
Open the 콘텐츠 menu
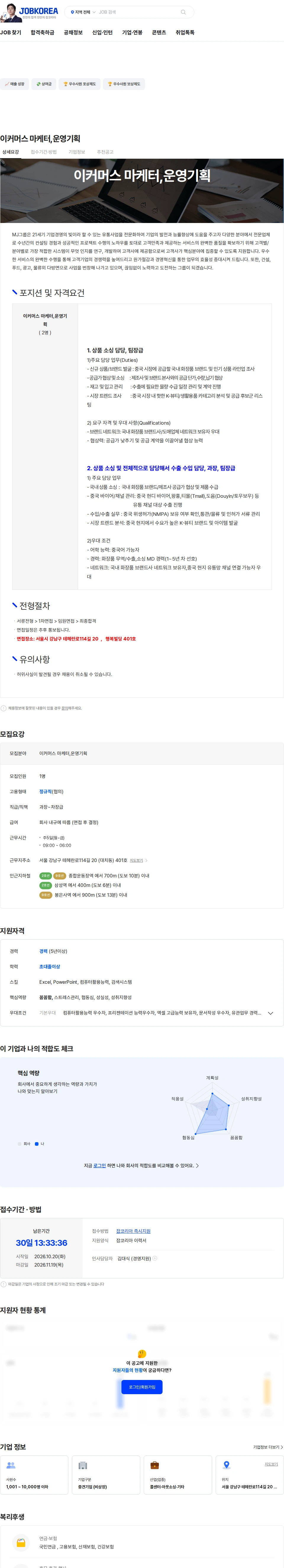click(x=159, y=33)
